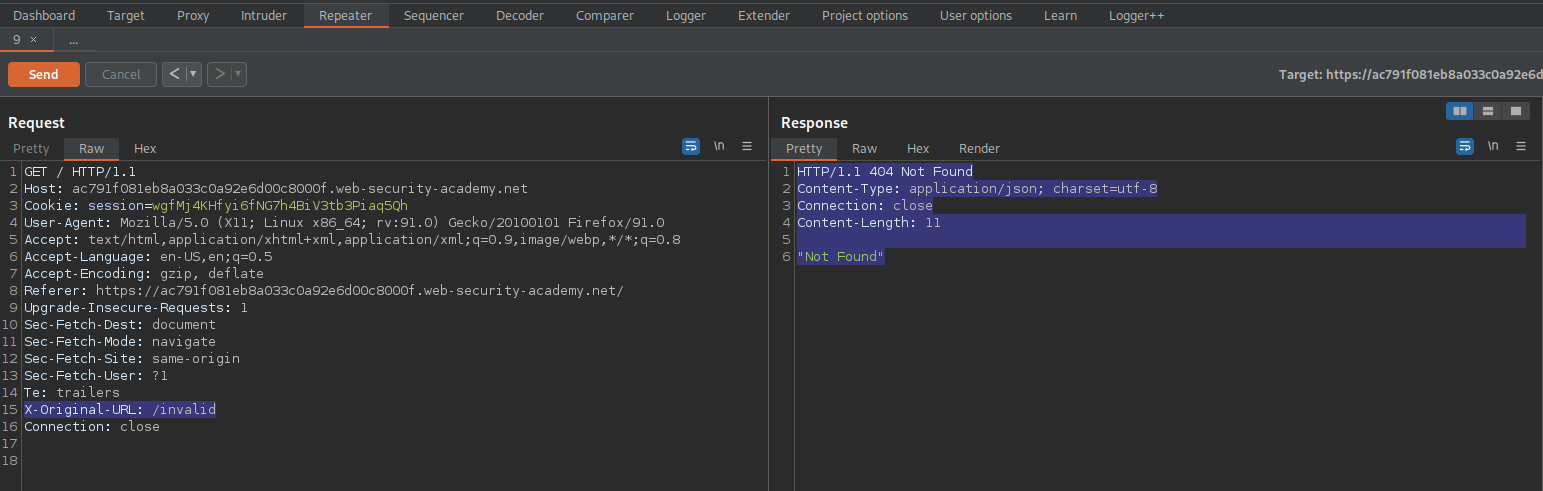Switch to the Logger tab
This screenshot has width=1543, height=491.
[x=686, y=15]
